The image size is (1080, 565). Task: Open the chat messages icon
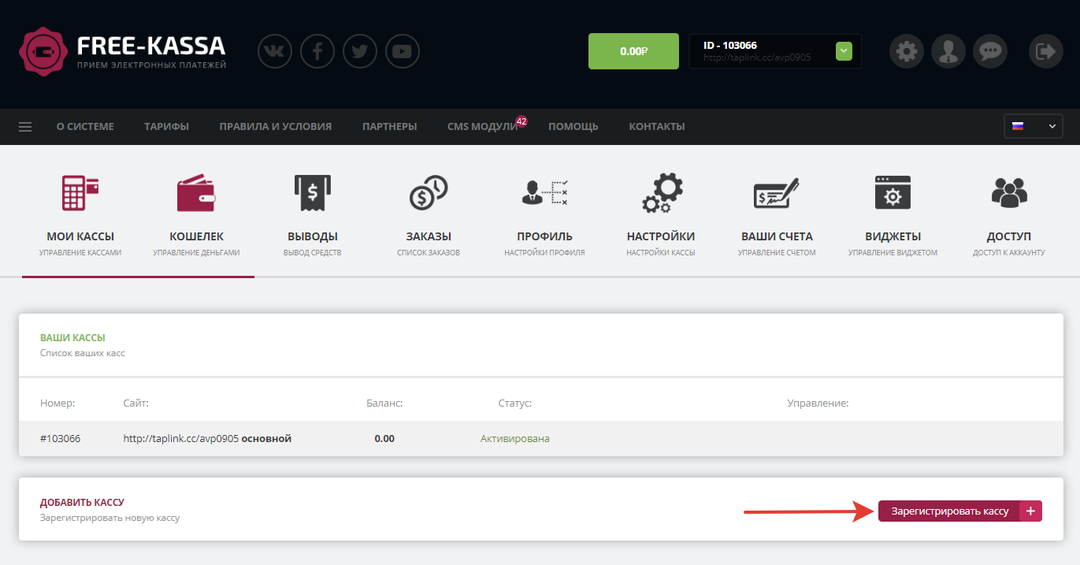point(990,51)
